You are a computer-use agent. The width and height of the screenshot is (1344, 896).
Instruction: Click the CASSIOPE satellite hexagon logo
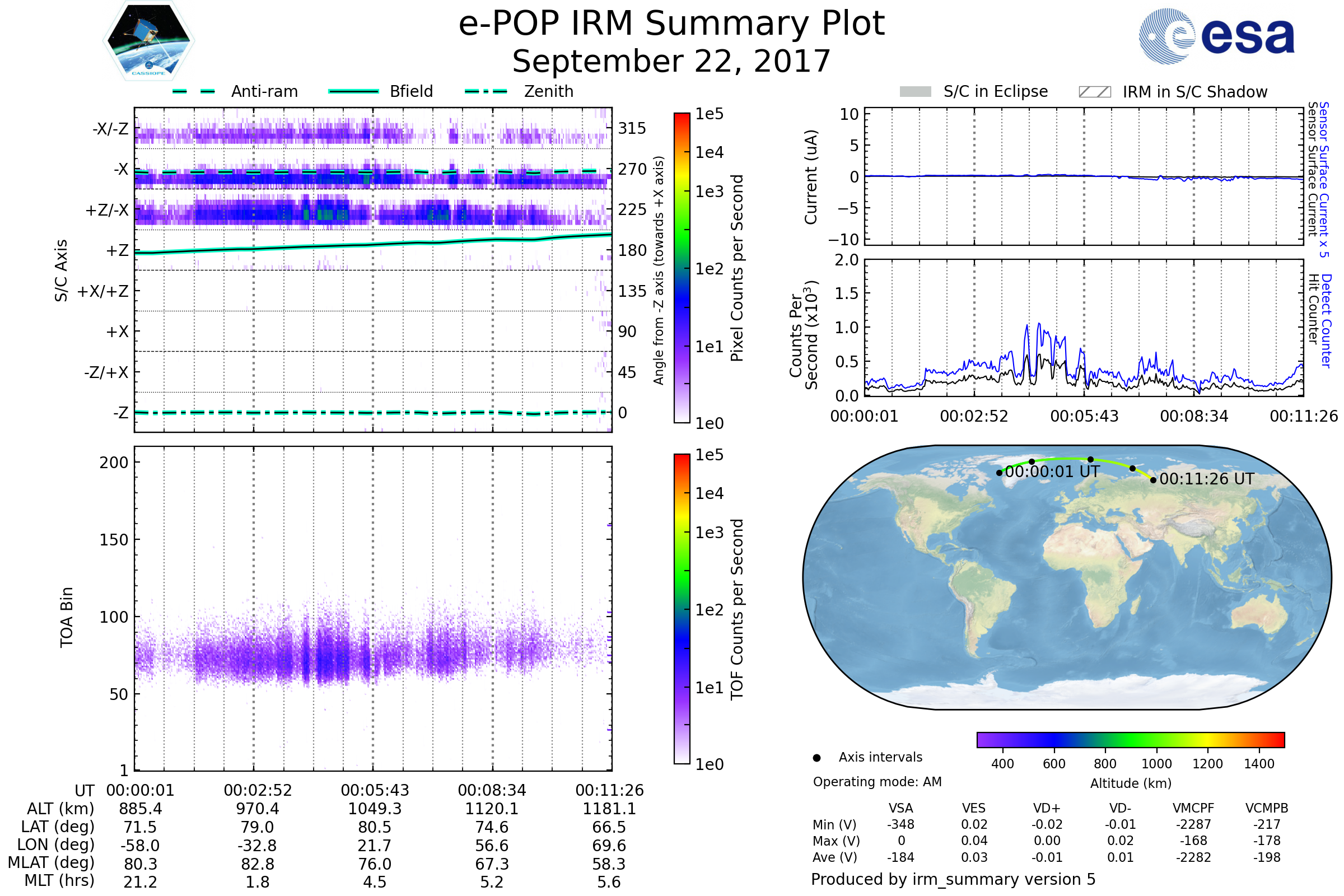pos(148,41)
